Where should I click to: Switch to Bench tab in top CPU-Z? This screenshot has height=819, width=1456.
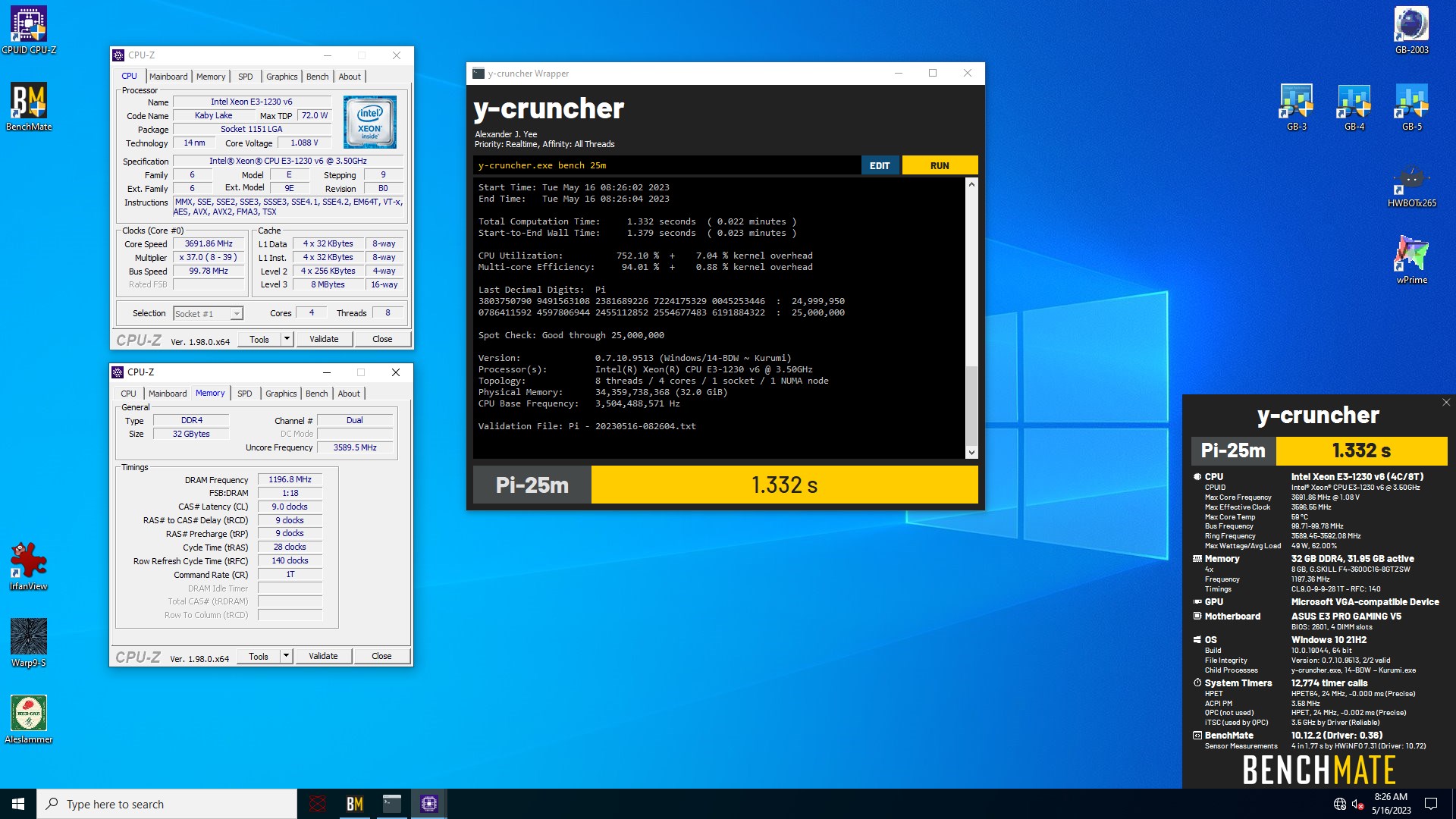[318, 77]
